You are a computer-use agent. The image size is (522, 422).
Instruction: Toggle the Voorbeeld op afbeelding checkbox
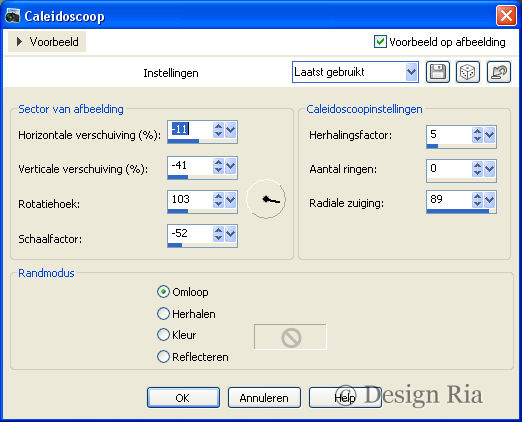(380, 42)
